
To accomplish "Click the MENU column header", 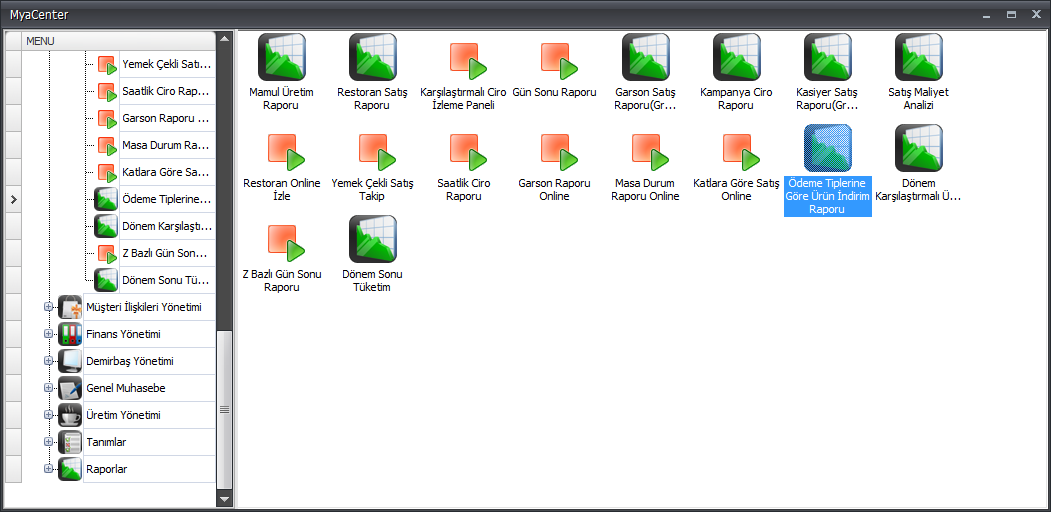I will (119, 41).
